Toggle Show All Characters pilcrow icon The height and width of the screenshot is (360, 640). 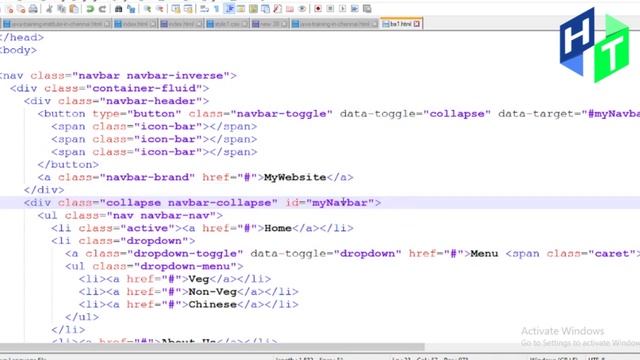[216, 9]
